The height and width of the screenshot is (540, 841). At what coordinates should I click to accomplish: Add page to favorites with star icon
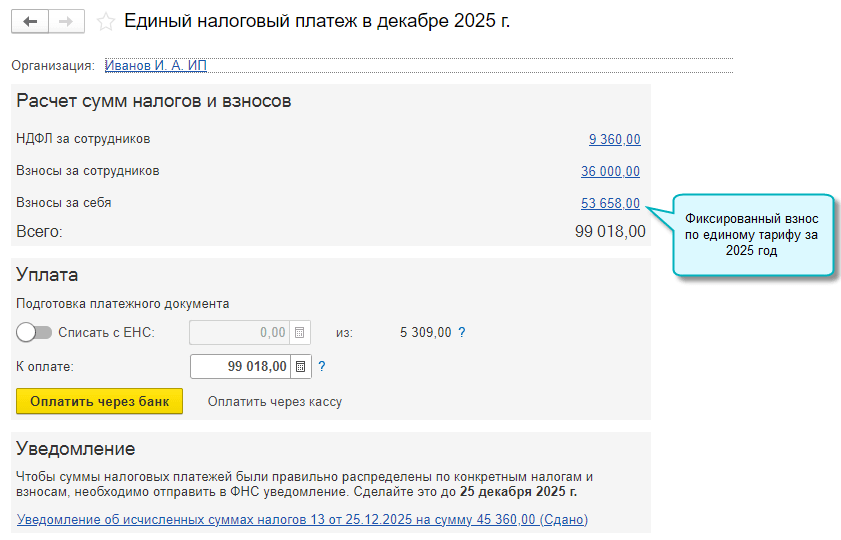[x=106, y=21]
